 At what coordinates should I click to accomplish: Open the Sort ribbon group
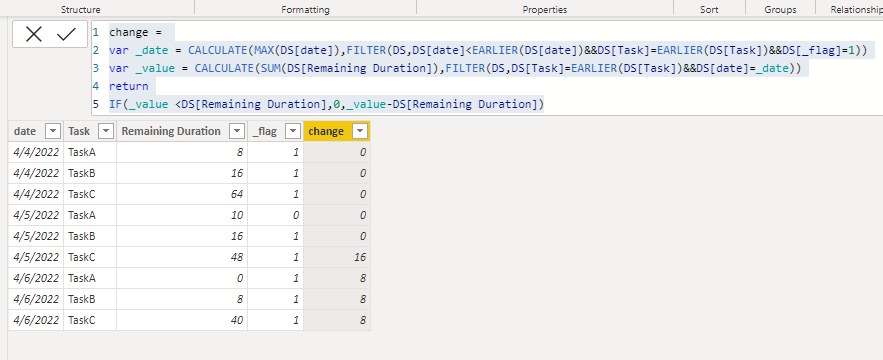tap(709, 10)
